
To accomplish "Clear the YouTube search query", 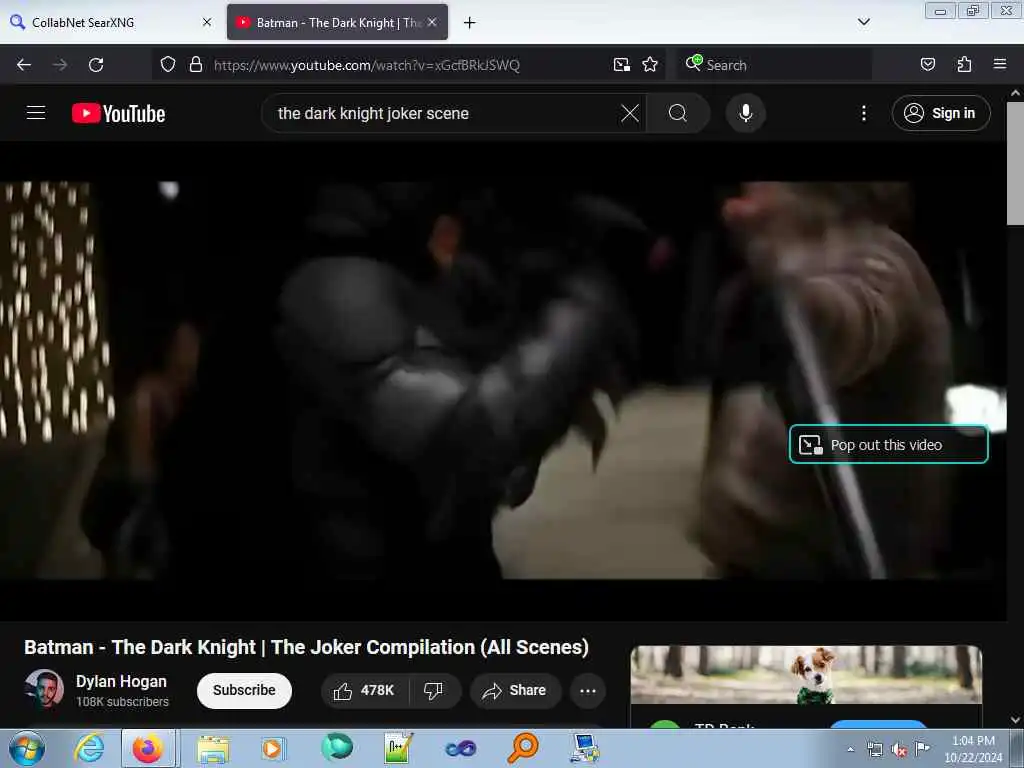I will 630,113.
